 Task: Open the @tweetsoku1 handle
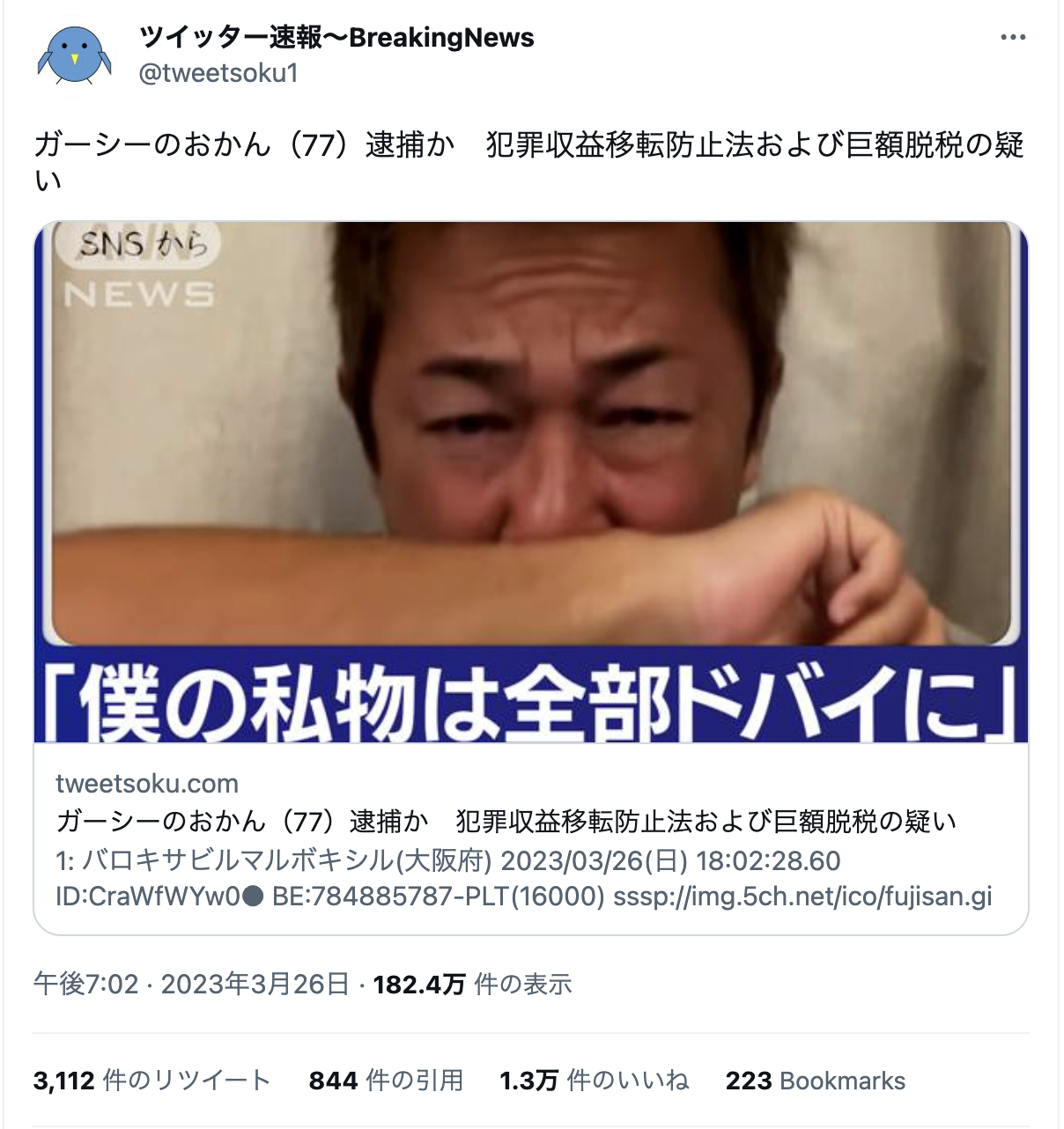(218, 72)
